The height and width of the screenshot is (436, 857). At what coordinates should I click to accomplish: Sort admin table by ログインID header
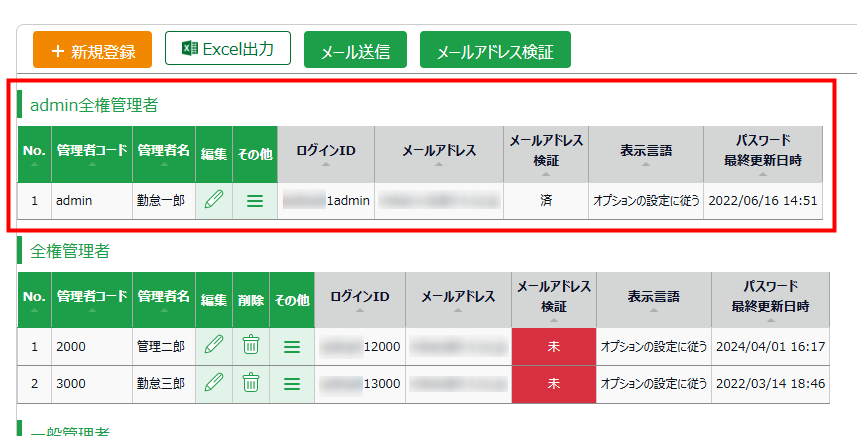click(x=326, y=153)
